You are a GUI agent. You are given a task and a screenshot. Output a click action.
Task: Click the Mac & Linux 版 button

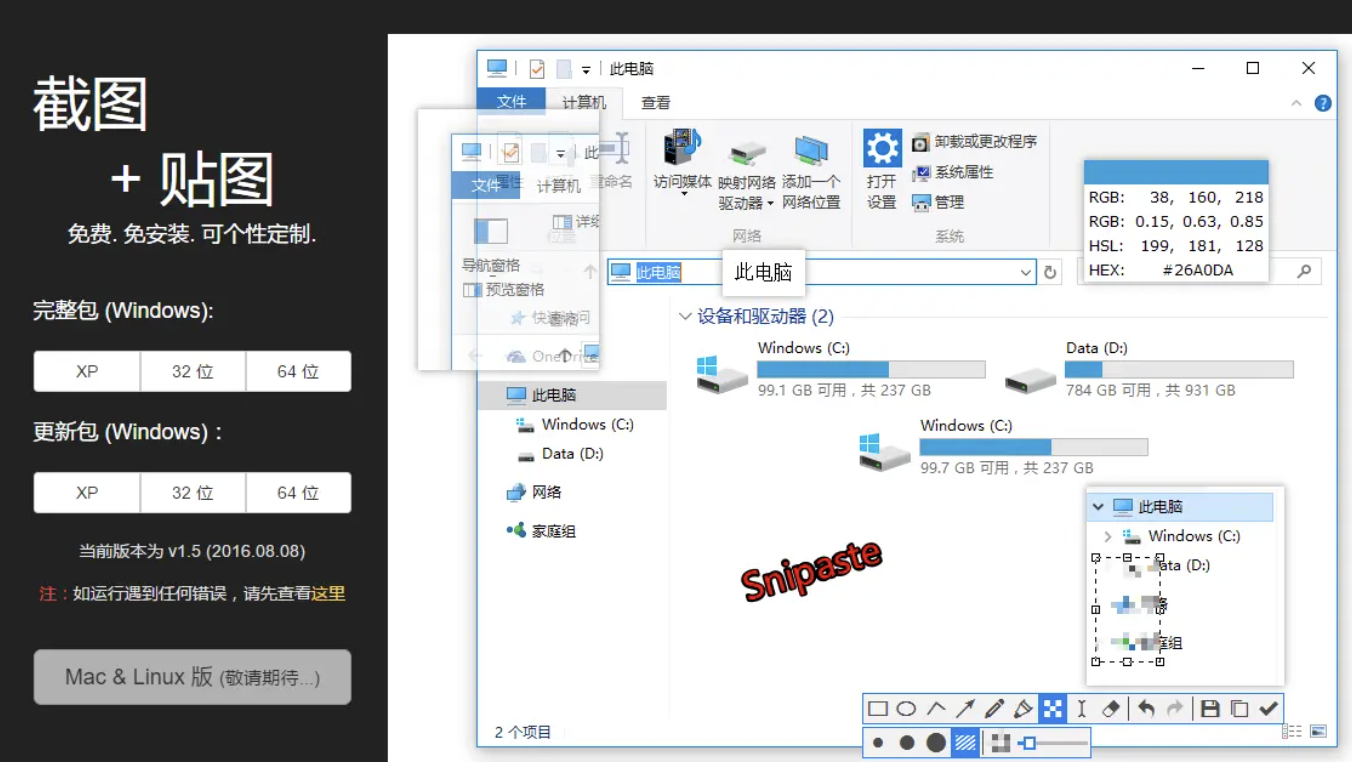(x=192, y=677)
